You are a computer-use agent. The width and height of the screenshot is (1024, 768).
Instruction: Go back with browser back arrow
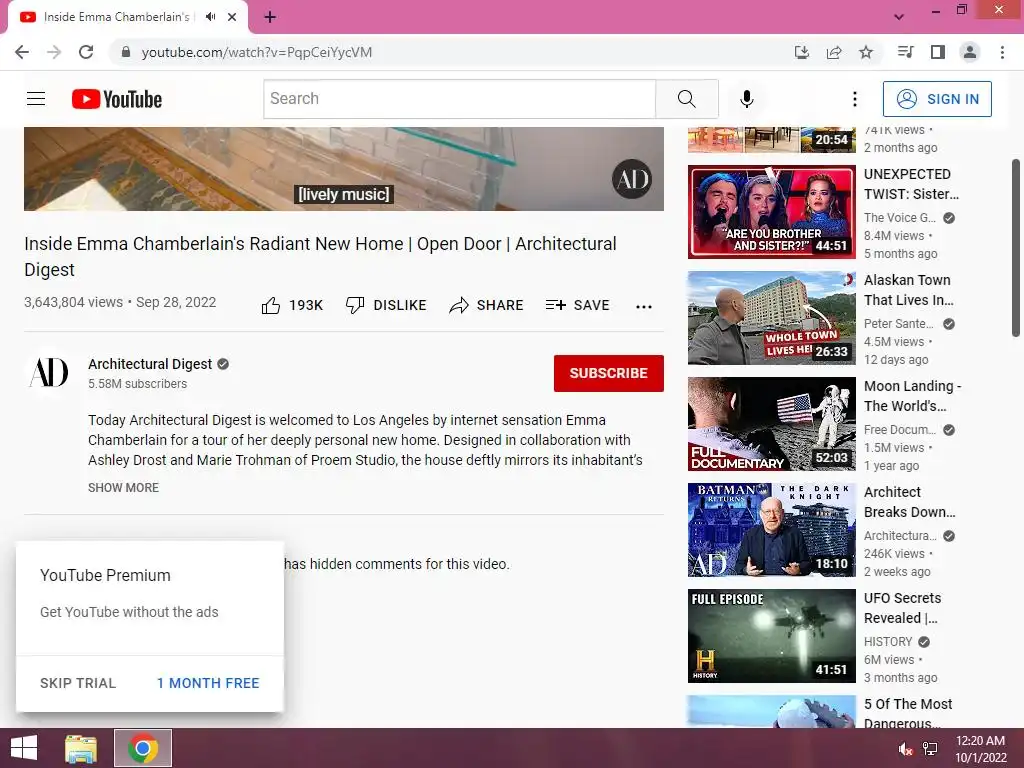(22, 52)
